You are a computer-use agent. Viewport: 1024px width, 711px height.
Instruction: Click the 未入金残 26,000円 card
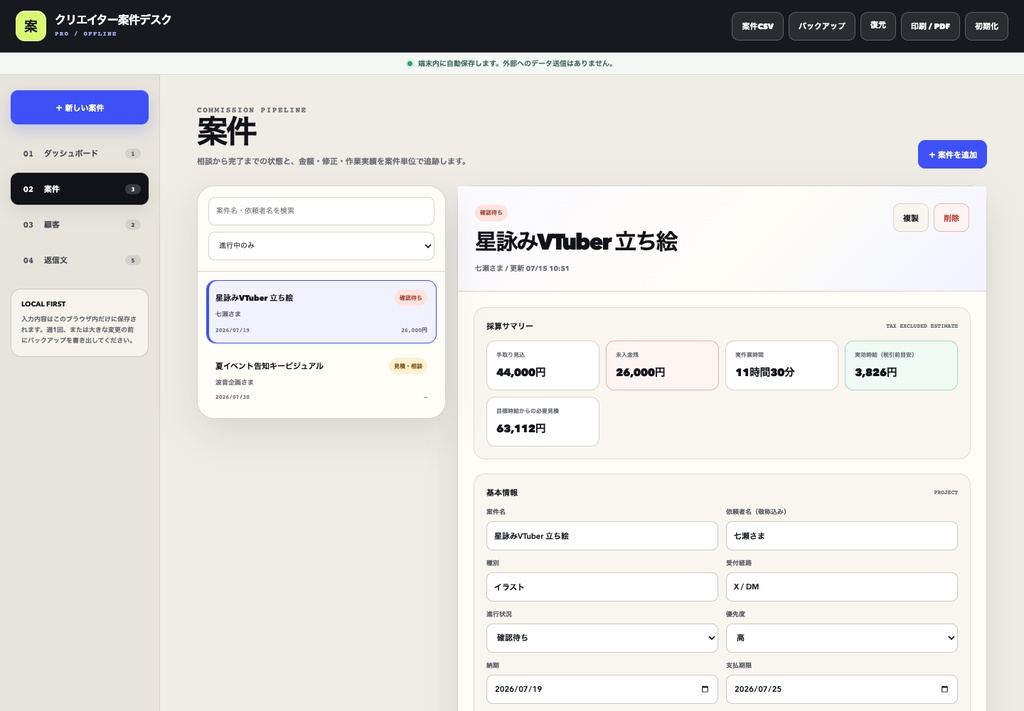point(662,366)
